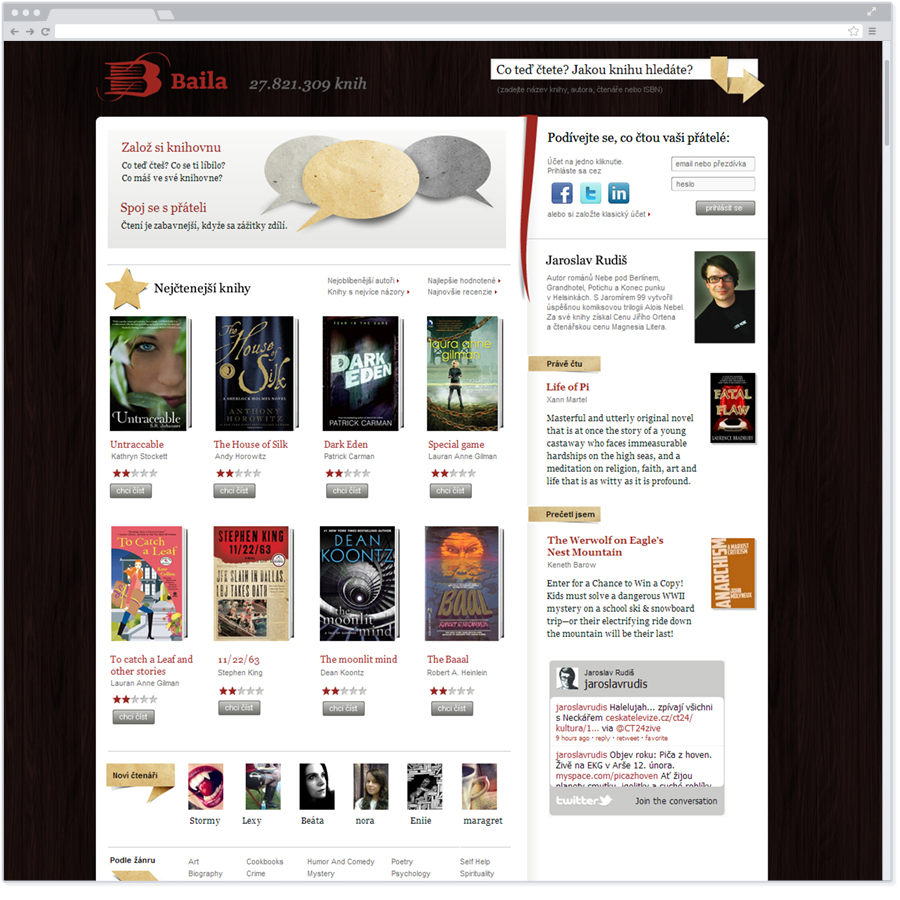This screenshot has height=900, width=900.
Task: Select the Cookbooks genre link
Action: point(265,862)
